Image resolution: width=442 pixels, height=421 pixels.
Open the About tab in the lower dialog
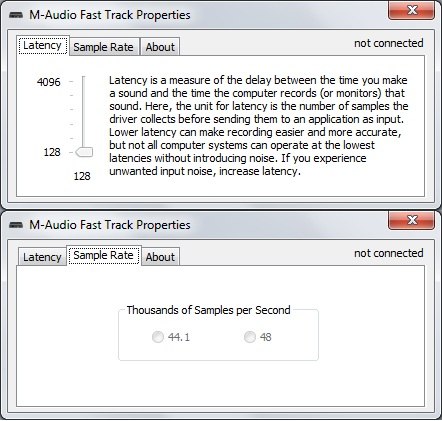point(160,257)
